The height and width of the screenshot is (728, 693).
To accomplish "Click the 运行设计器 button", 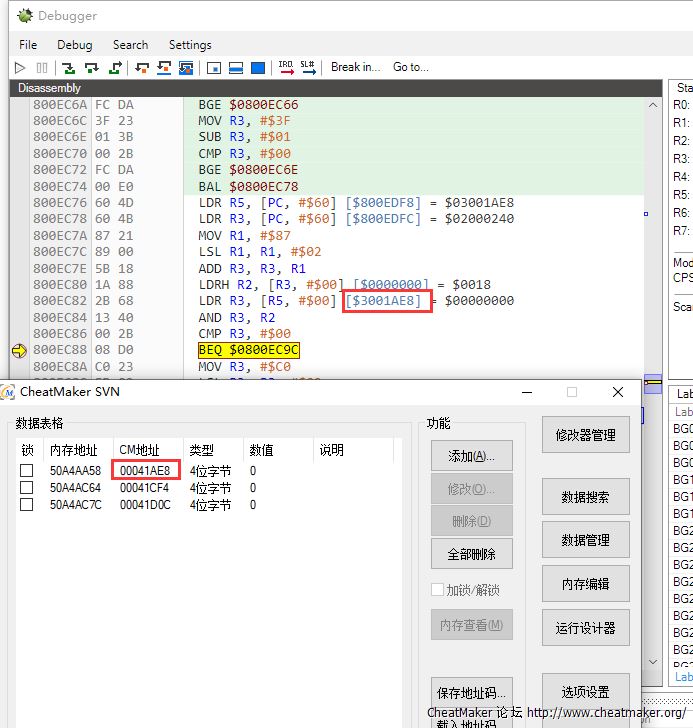I will (x=586, y=628).
